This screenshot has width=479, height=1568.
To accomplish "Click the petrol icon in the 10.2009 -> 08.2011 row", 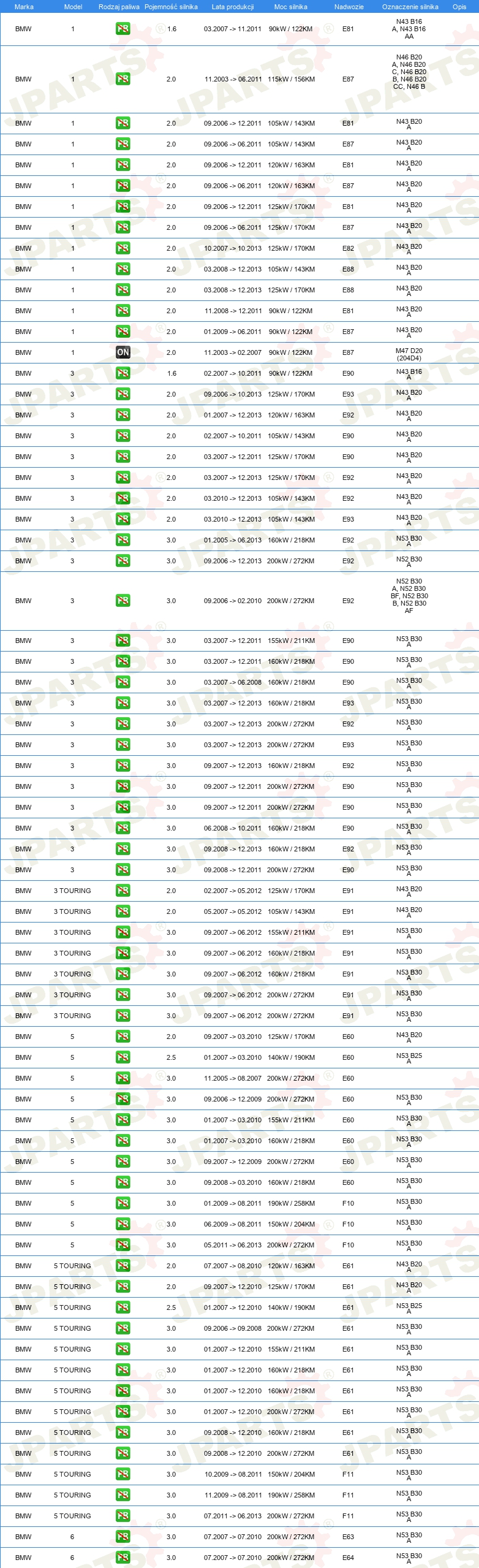I will 123,1474.
